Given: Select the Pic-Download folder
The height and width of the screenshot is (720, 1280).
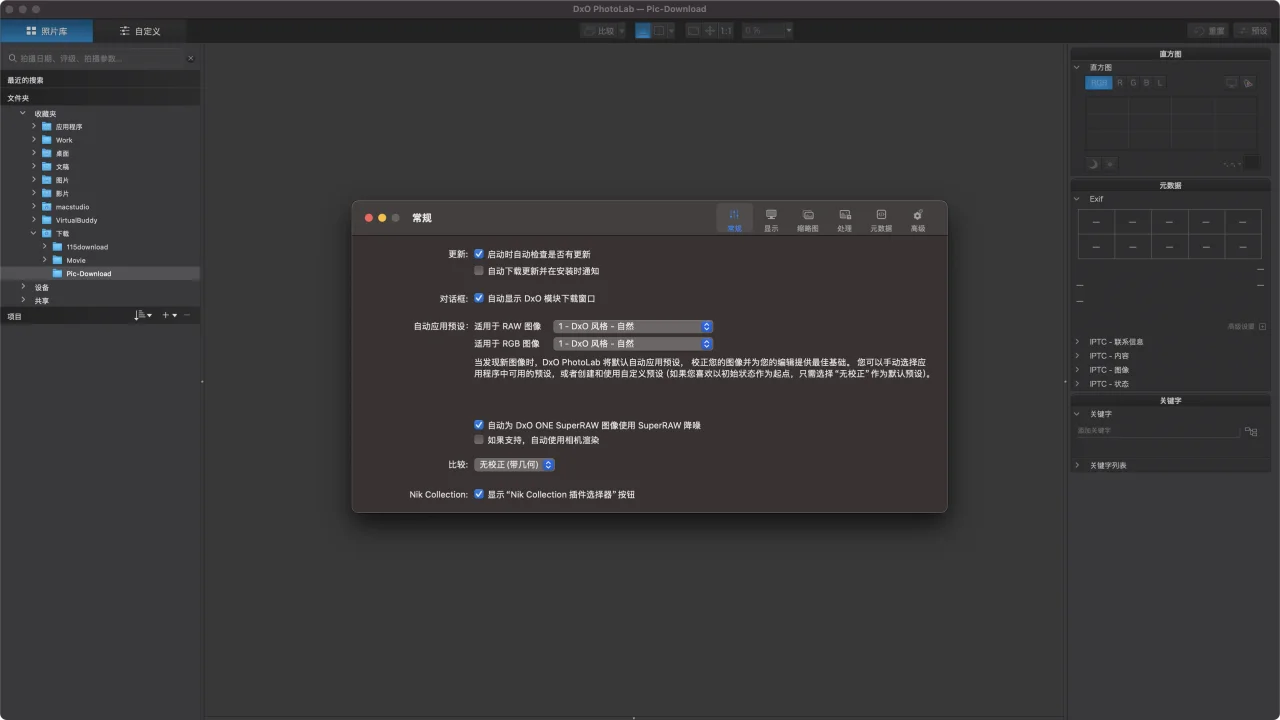Looking at the screenshot, I should pos(100,273).
